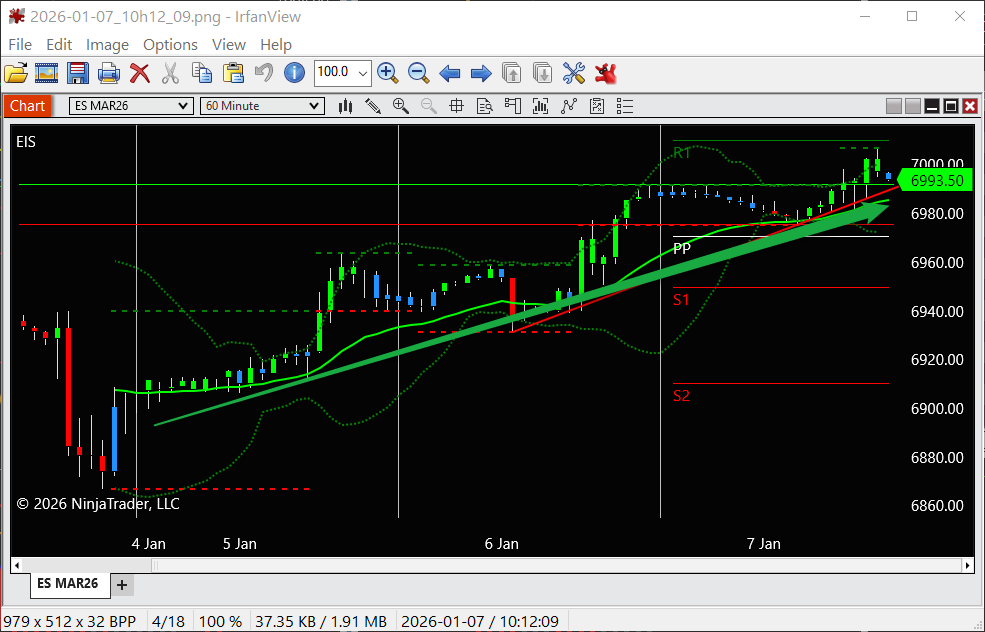Click the 37.35 KB / 1.91 MB status
The width and height of the screenshot is (985, 632).
(x=321, y=621)
